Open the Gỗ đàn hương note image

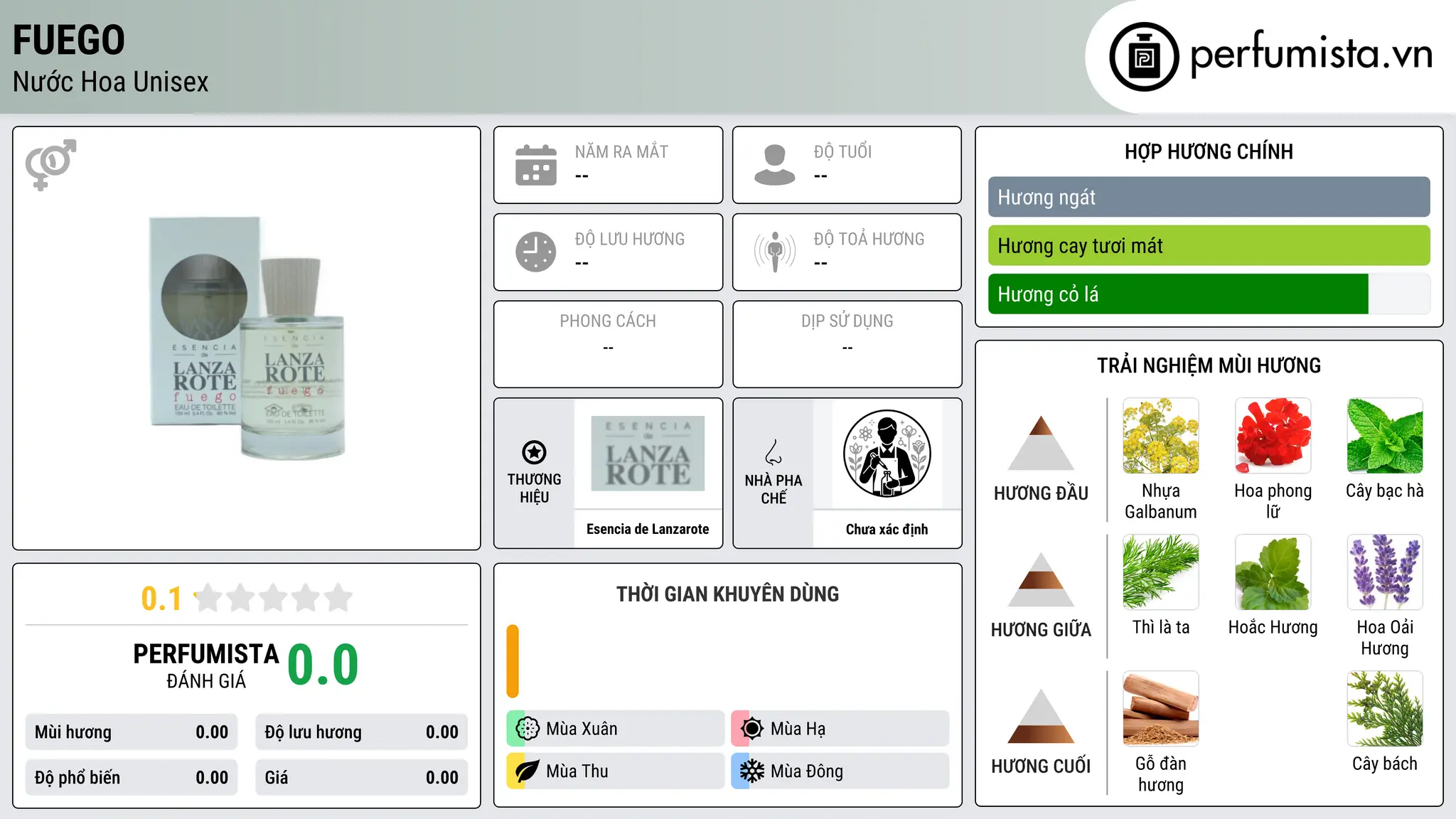[x=1160, y=709]
